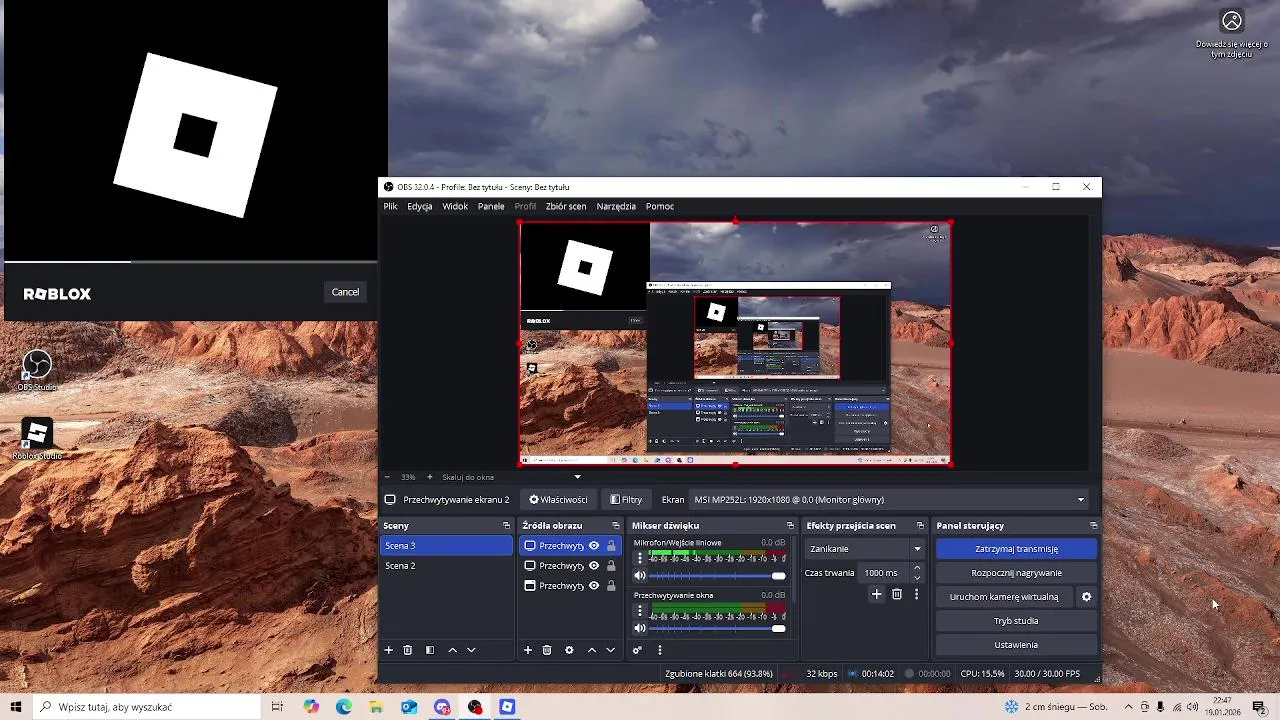The height and width of the screenshot is (720, 1280).
Task: Toggle Tryb studia mode
Action: coord(1016,621)
